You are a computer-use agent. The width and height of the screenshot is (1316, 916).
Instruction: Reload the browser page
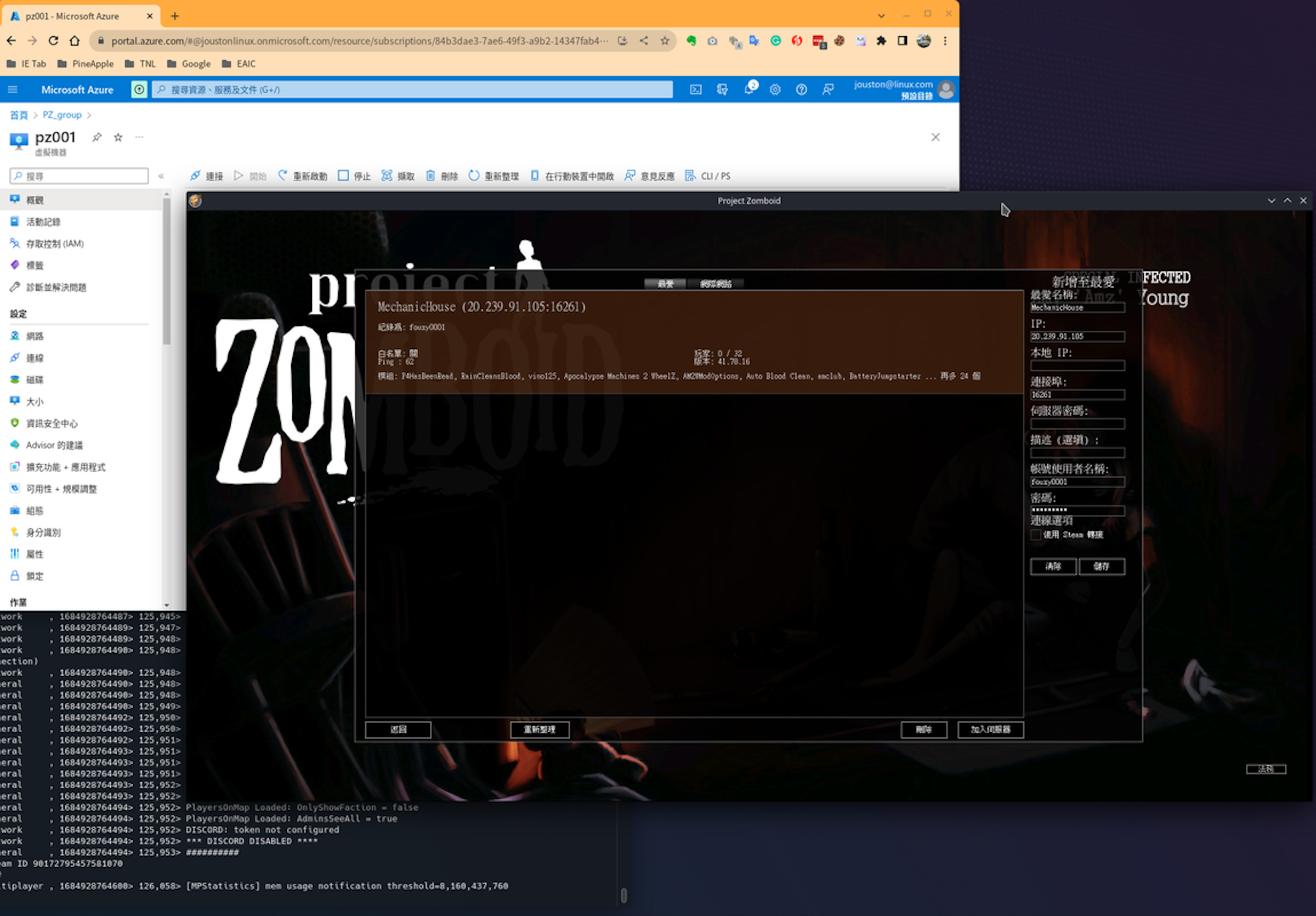coord(53,41)
